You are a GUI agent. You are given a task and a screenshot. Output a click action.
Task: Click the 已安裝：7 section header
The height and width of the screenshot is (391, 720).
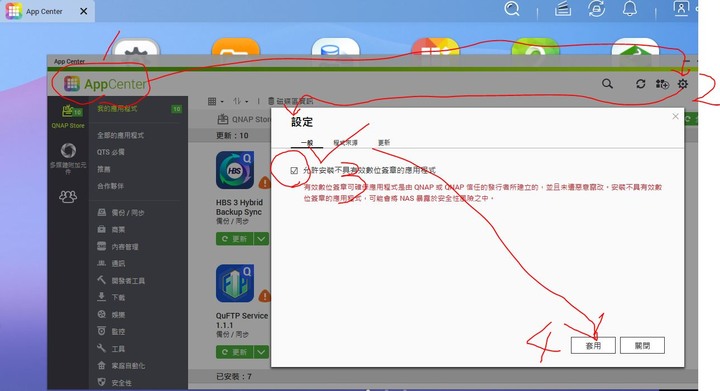click(234, 376)
